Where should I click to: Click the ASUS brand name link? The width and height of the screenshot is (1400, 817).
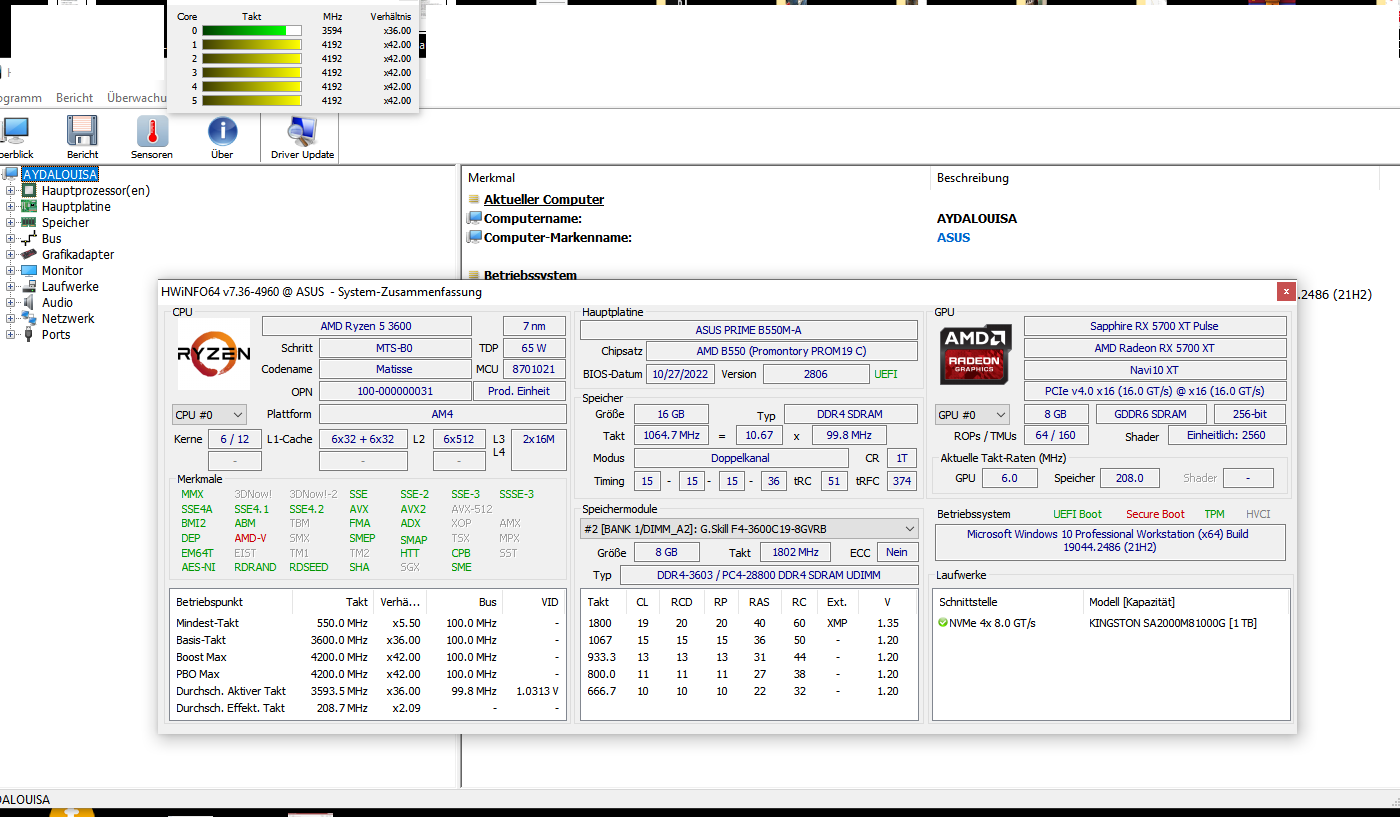coord(953,237)
